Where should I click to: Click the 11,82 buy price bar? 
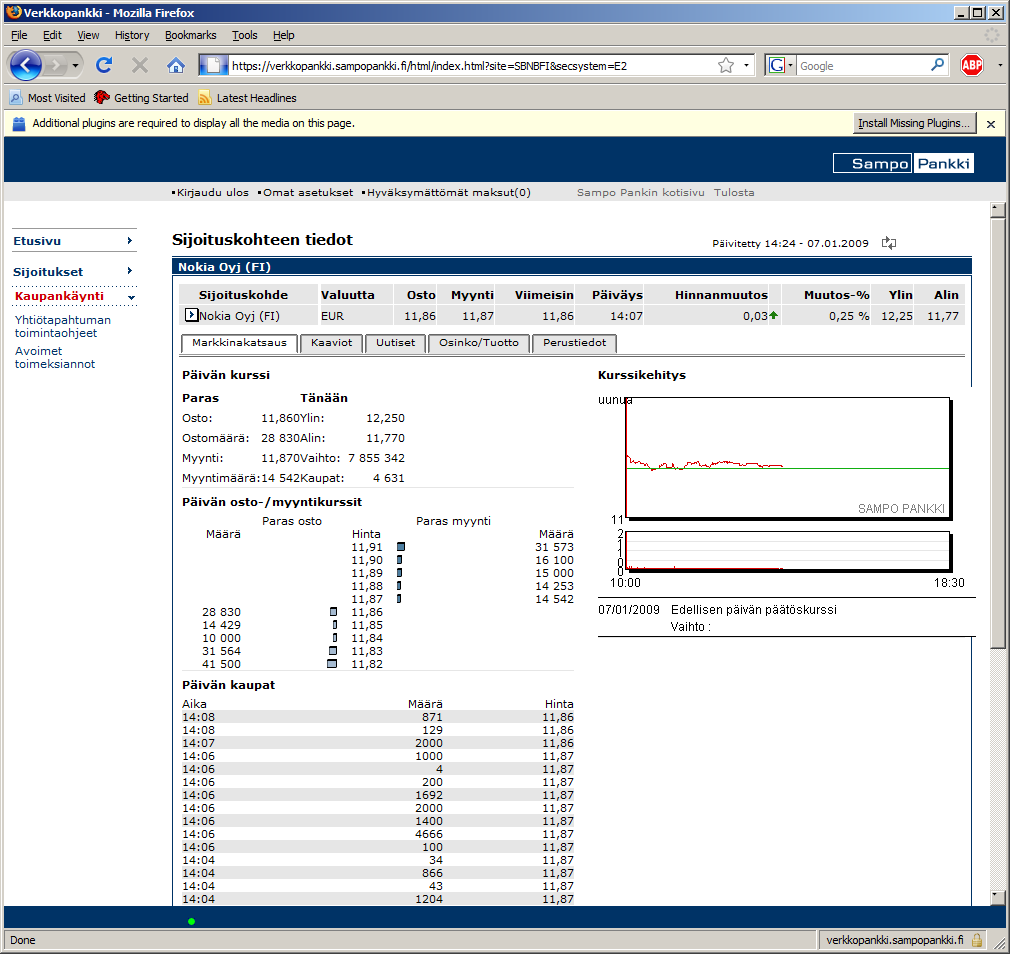tap(332, 664)
